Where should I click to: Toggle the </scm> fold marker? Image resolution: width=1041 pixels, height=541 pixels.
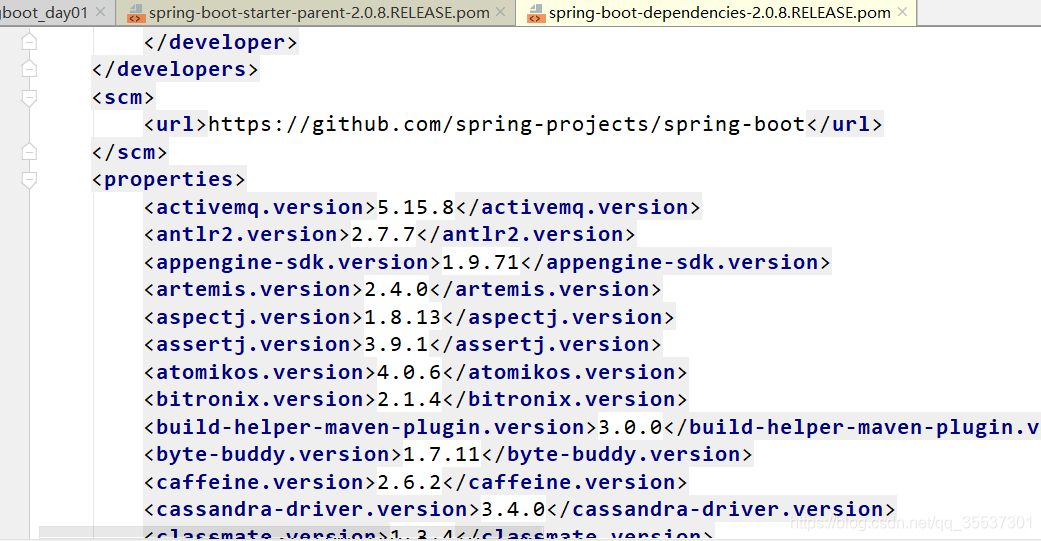click(x=29, y=152)
